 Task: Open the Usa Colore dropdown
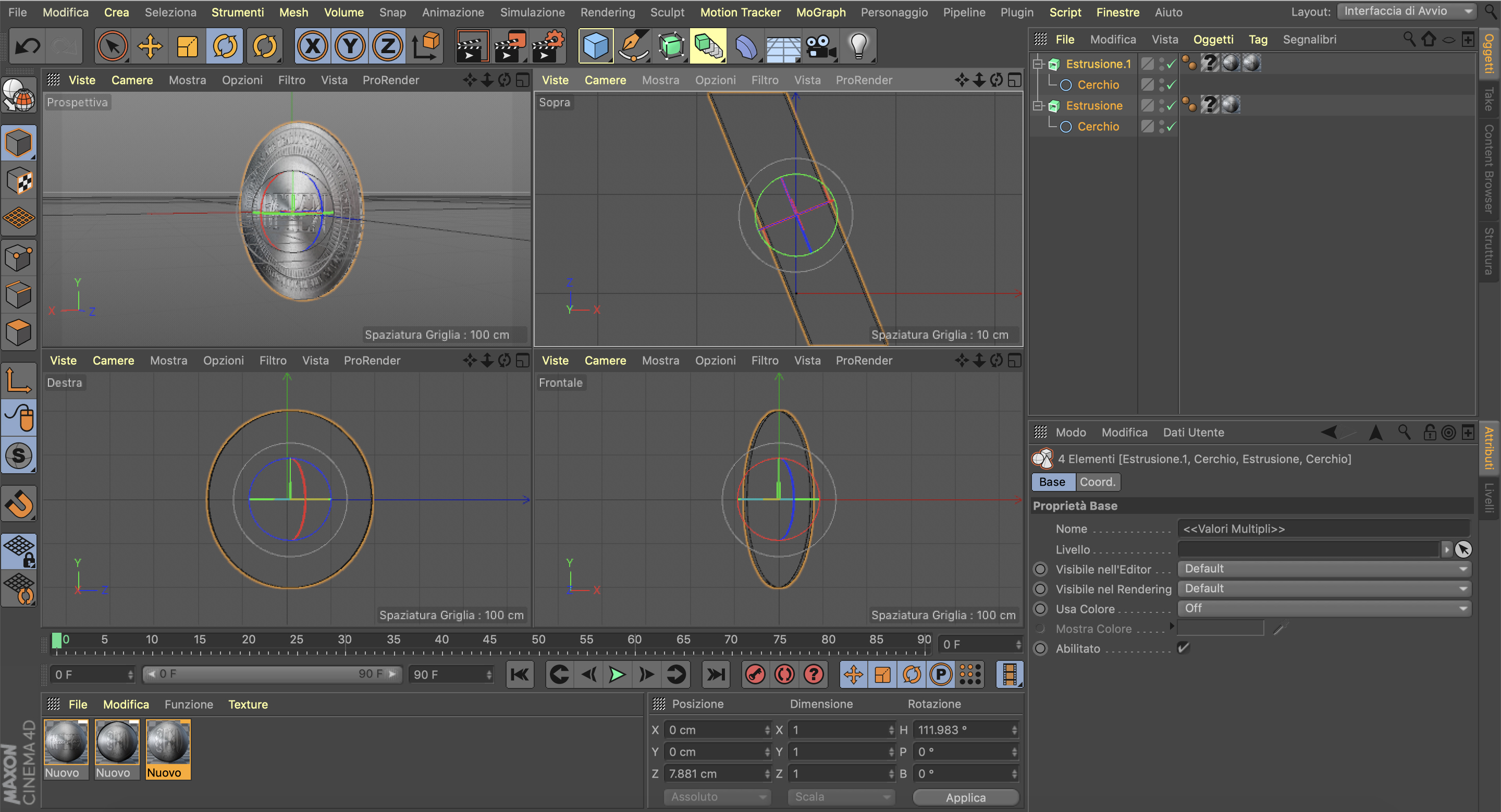[x=1324, y=608]
